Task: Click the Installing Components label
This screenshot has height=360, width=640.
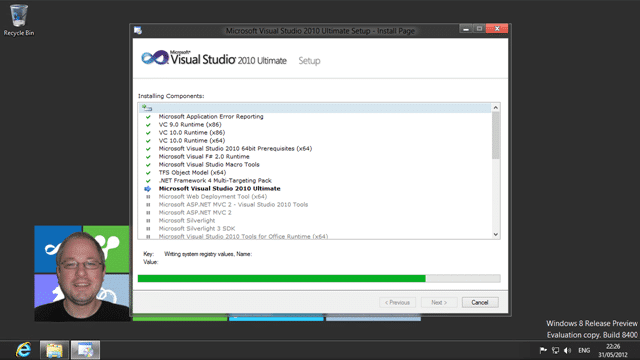Action: click(x=171, y=96)
